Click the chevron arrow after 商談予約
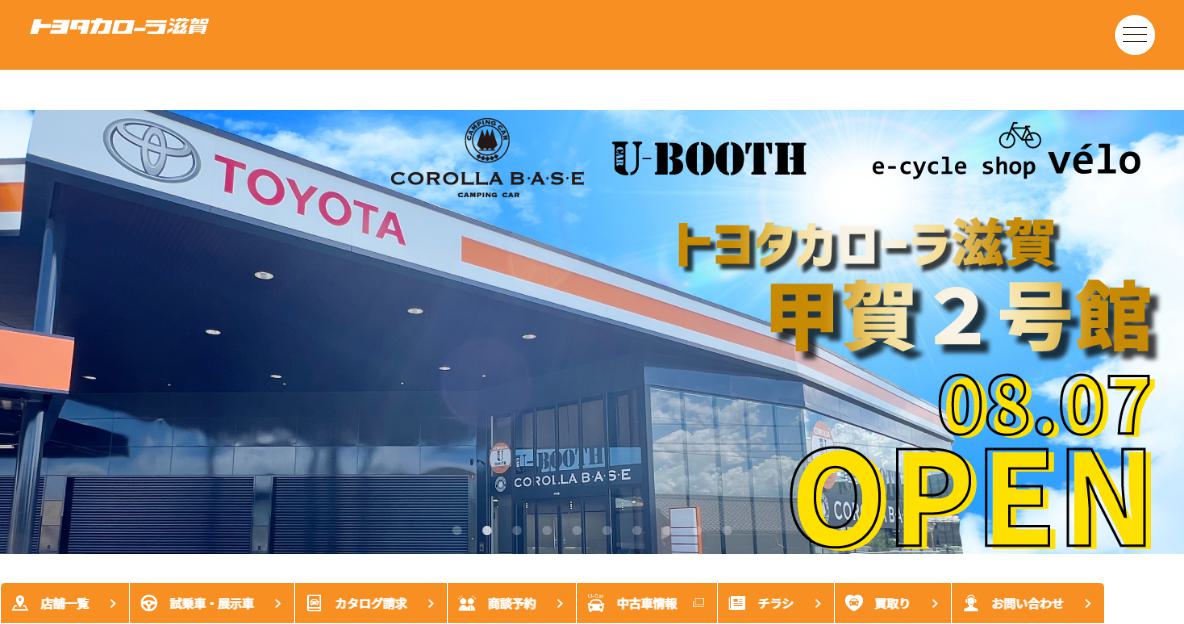This screenshot has height=624, width=1184. tap(560, 604)
